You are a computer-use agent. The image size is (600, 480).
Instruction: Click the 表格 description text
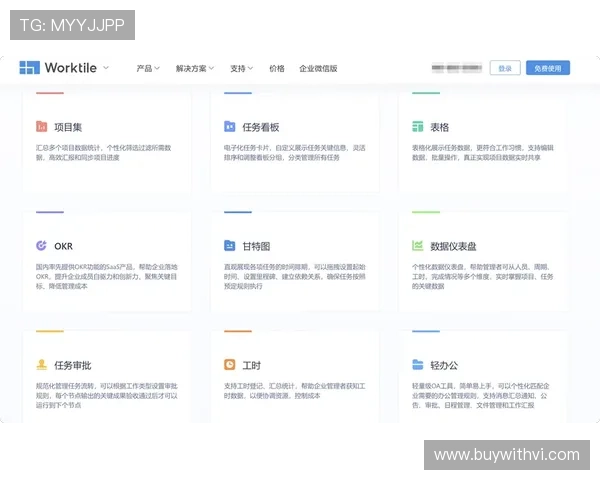point(483,152)
